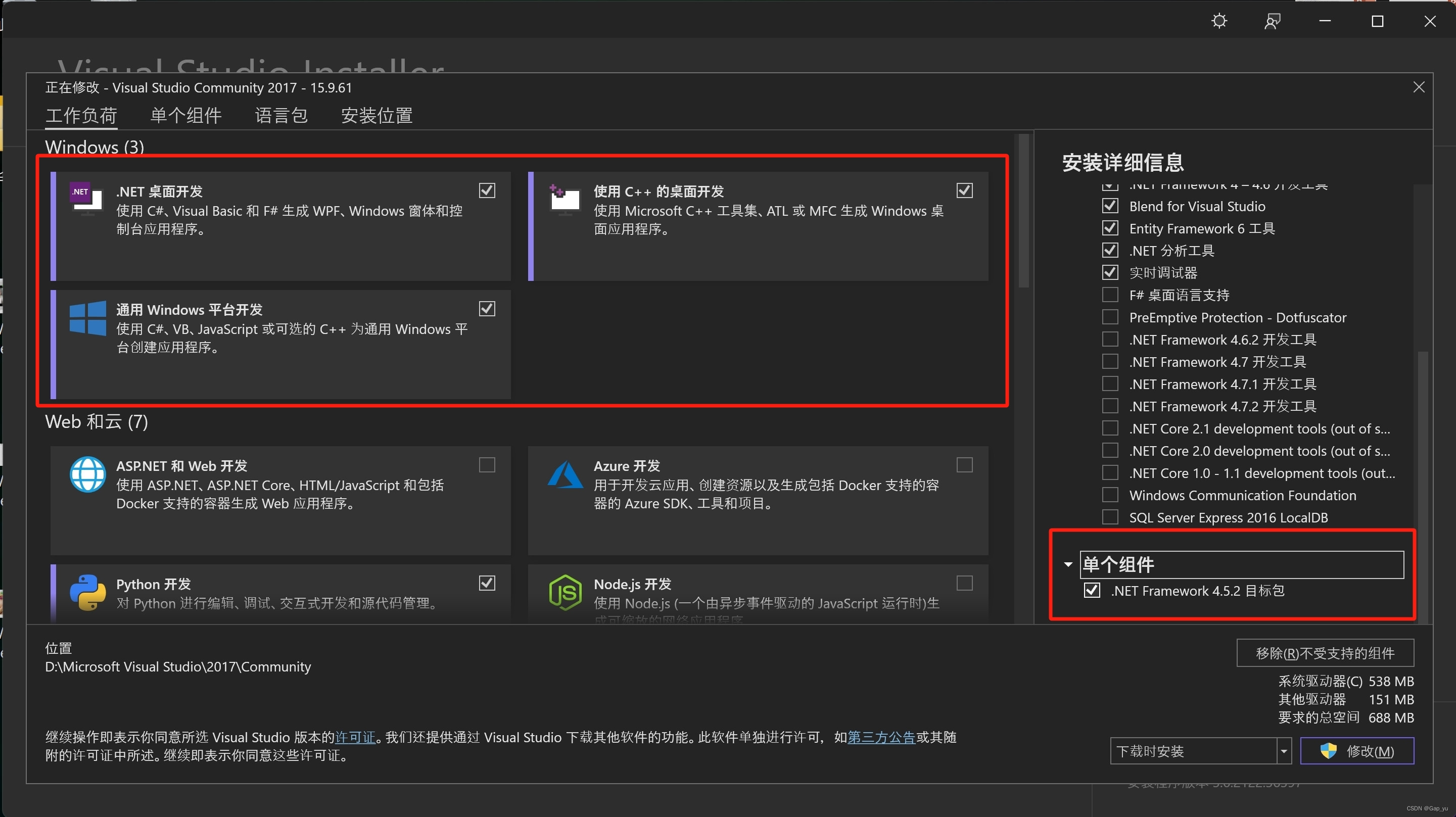Click the C++ desktop development workload icon

[x=565, y=199]
